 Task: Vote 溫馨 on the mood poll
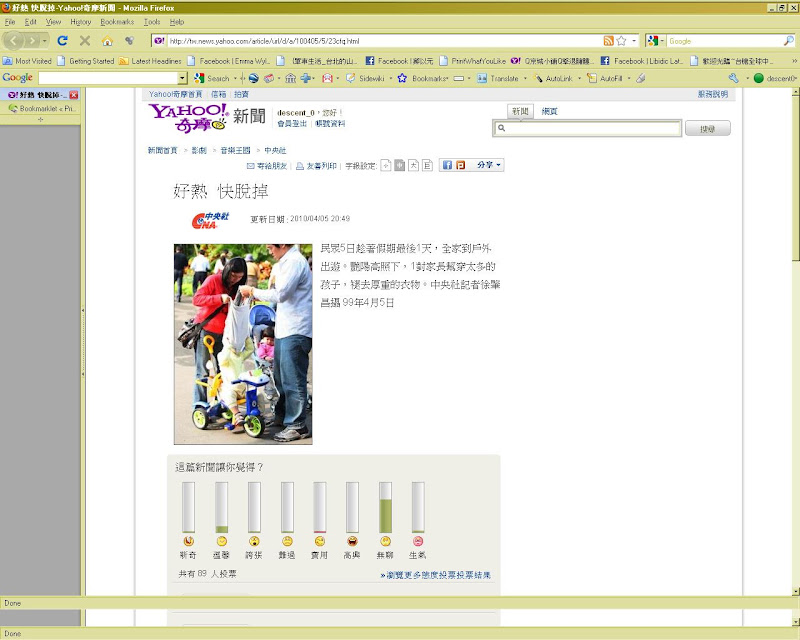point(221,541)
